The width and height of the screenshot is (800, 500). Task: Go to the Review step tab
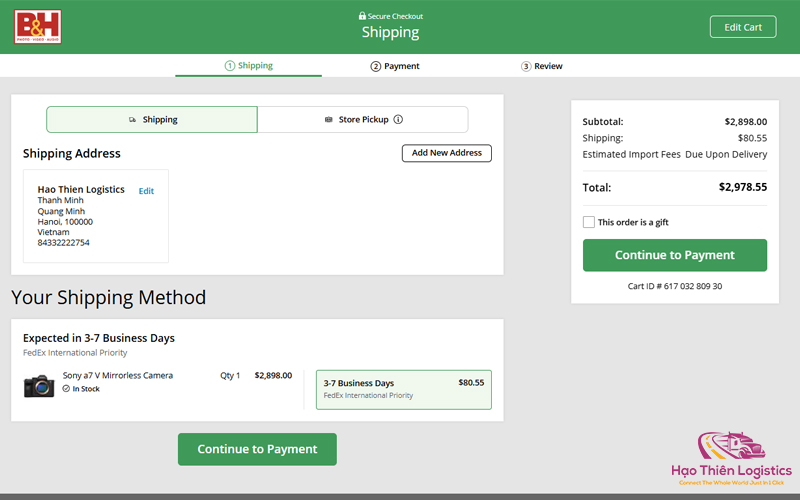click(541, 66)
